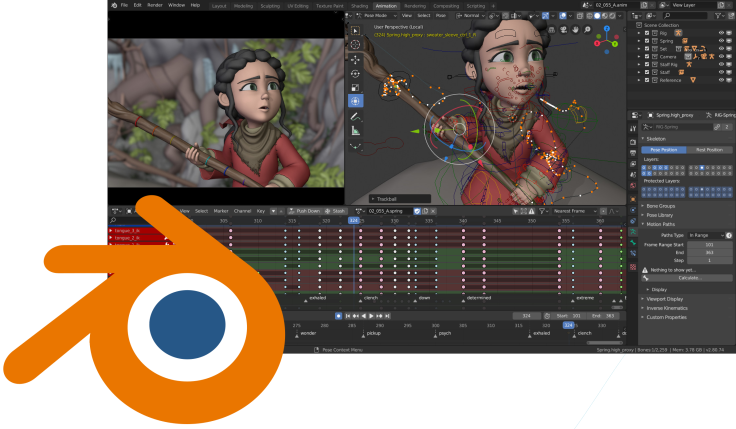Select the Cursor tool in viewport toolbar
The height and width of the screenshot is (429, 736).
357,45
